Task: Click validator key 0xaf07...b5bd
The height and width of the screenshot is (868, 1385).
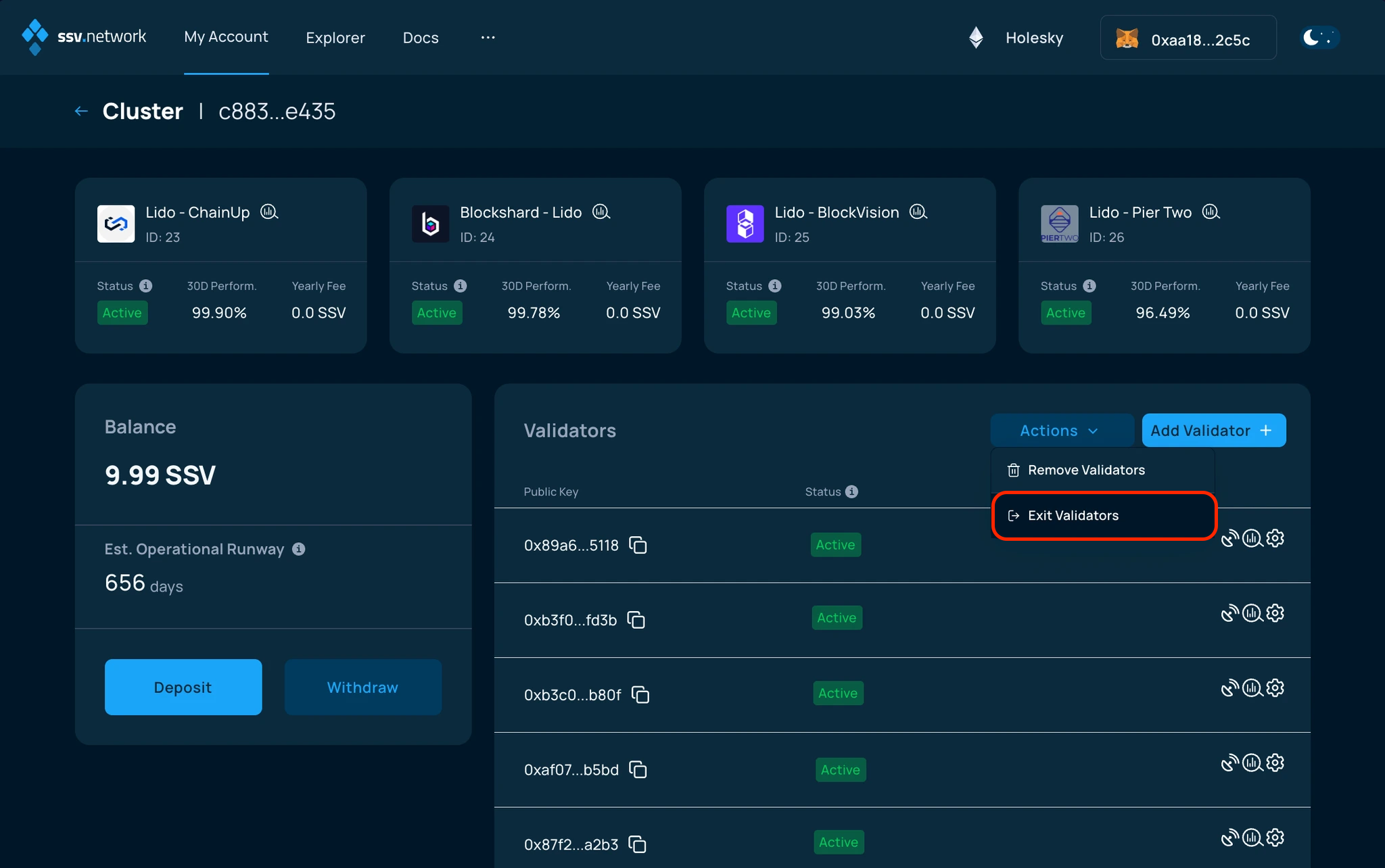Action: (x=571, y=770)
